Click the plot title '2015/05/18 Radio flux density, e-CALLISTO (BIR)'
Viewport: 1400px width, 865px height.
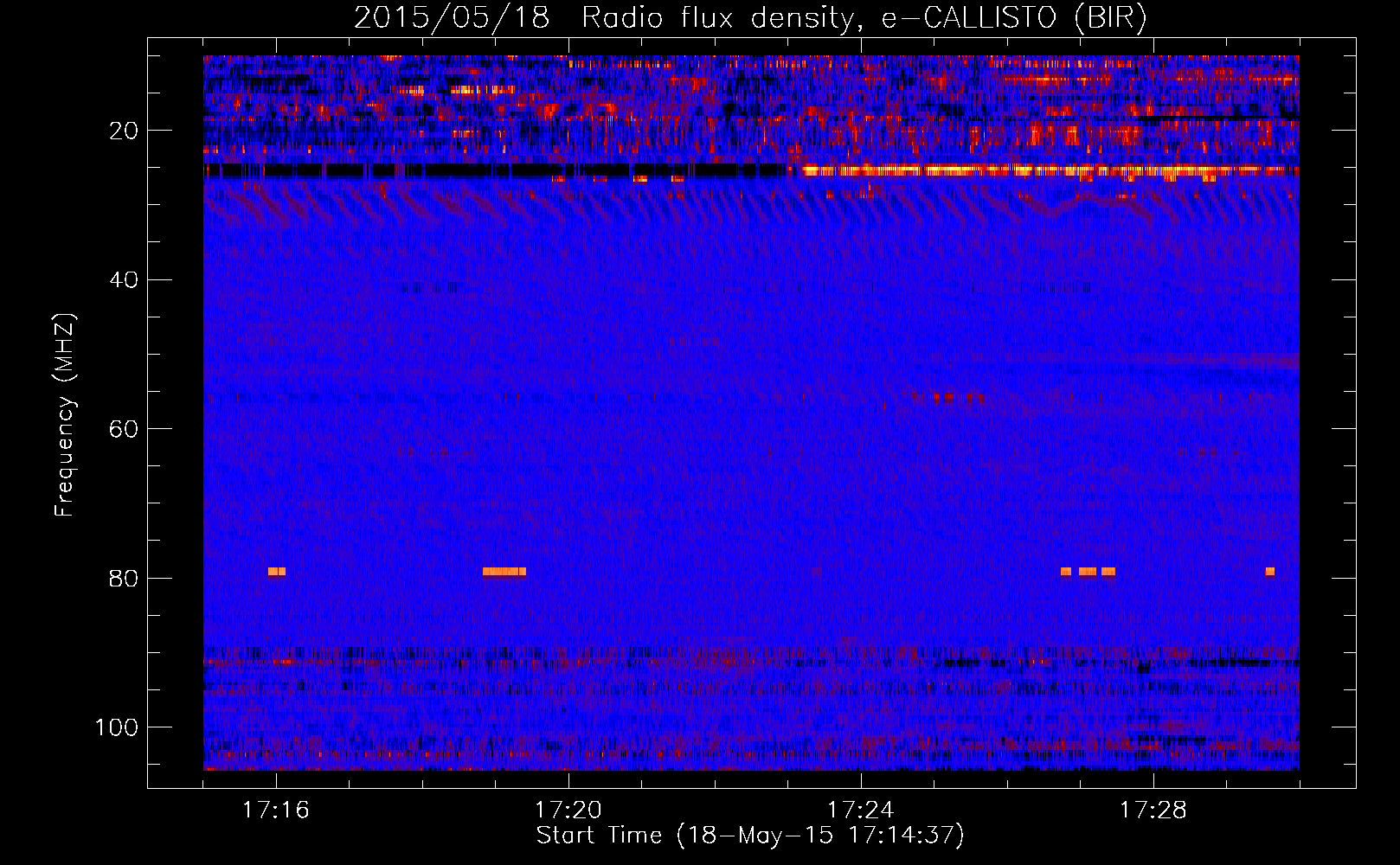(x=750, y=17)
